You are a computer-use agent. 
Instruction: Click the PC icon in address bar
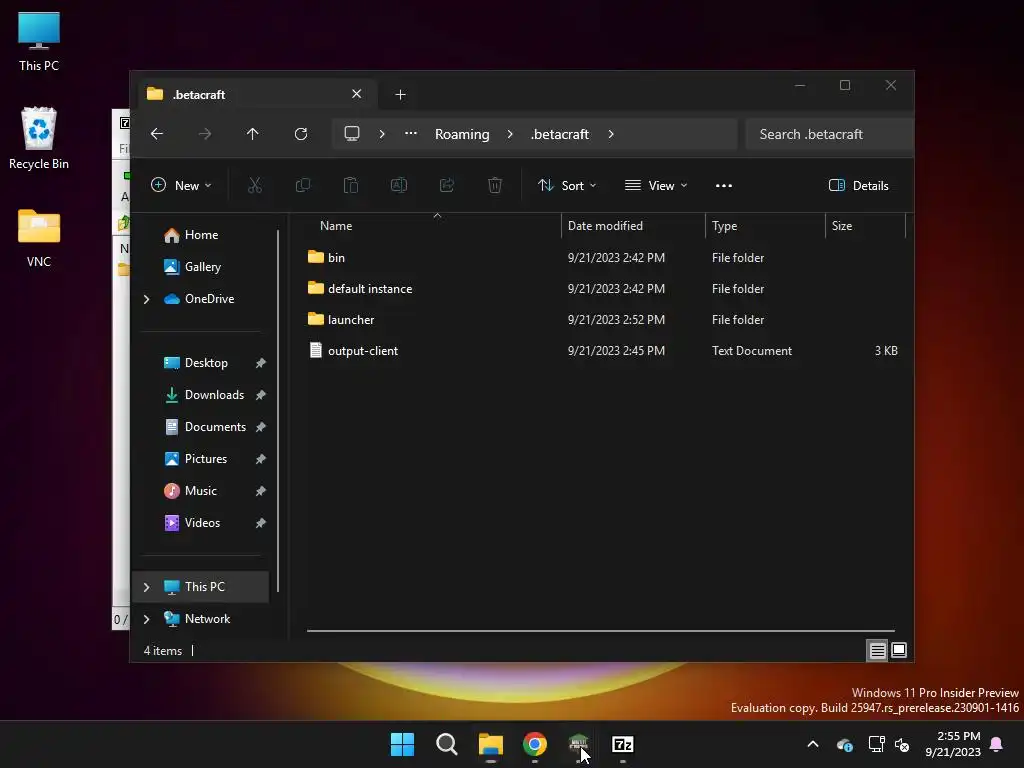352,134
